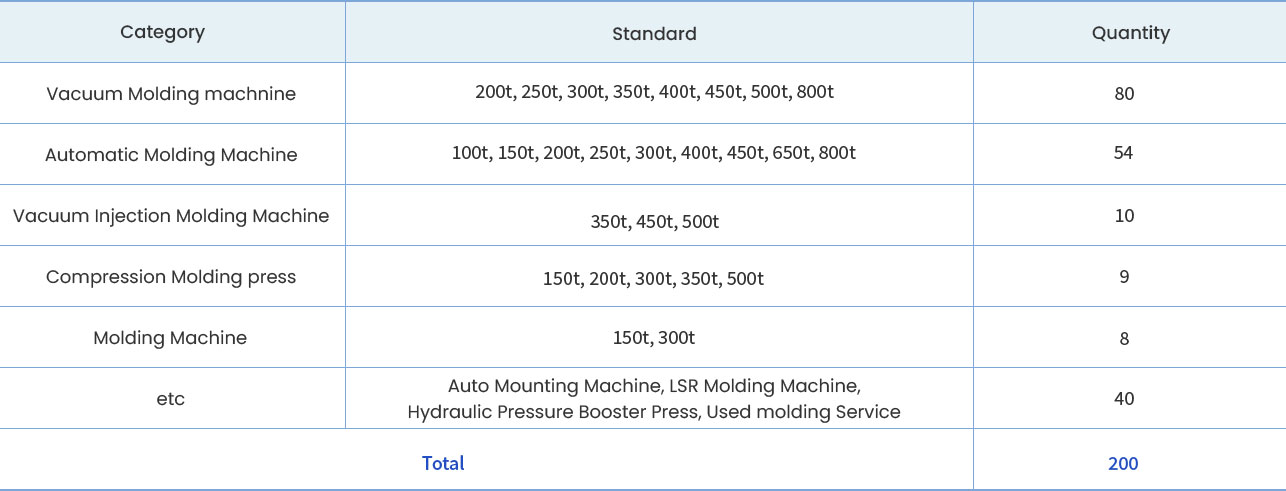The image size is (1286, 491).
Task: Click the 350t, 450t, 500t standard cell
Action: (x=655, y=222)
